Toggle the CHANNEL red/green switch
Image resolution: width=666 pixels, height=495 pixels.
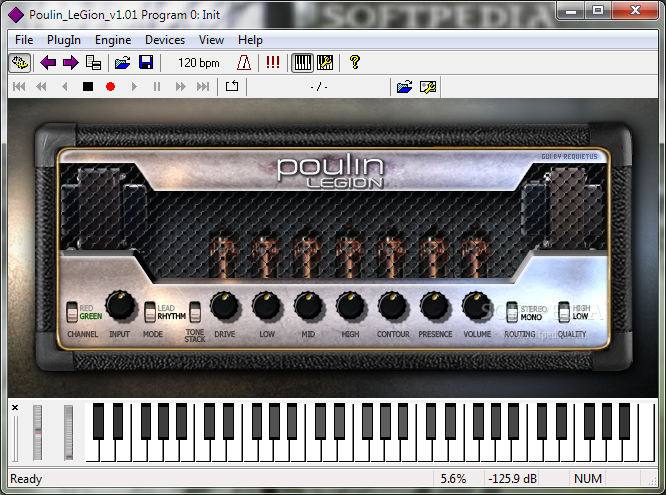click(x=72, y=312)
